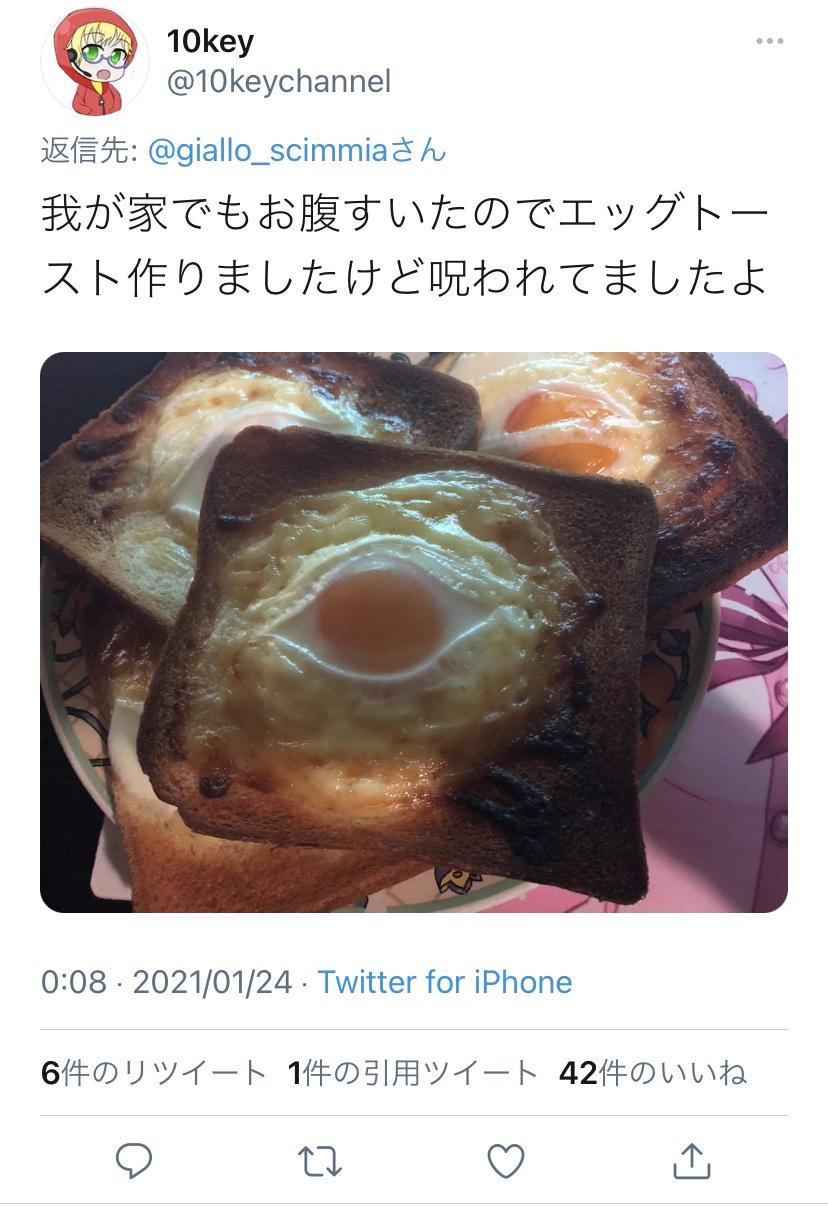Screen dimensions: 828x1208
Task: Tap the 0:08 timestamp
Action: pos(73,982)
